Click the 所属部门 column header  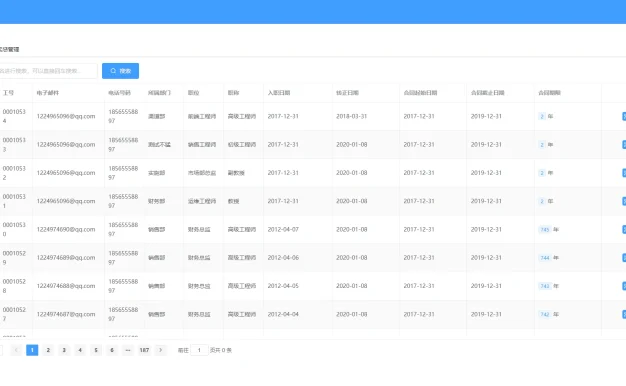(x=159, y=93)
